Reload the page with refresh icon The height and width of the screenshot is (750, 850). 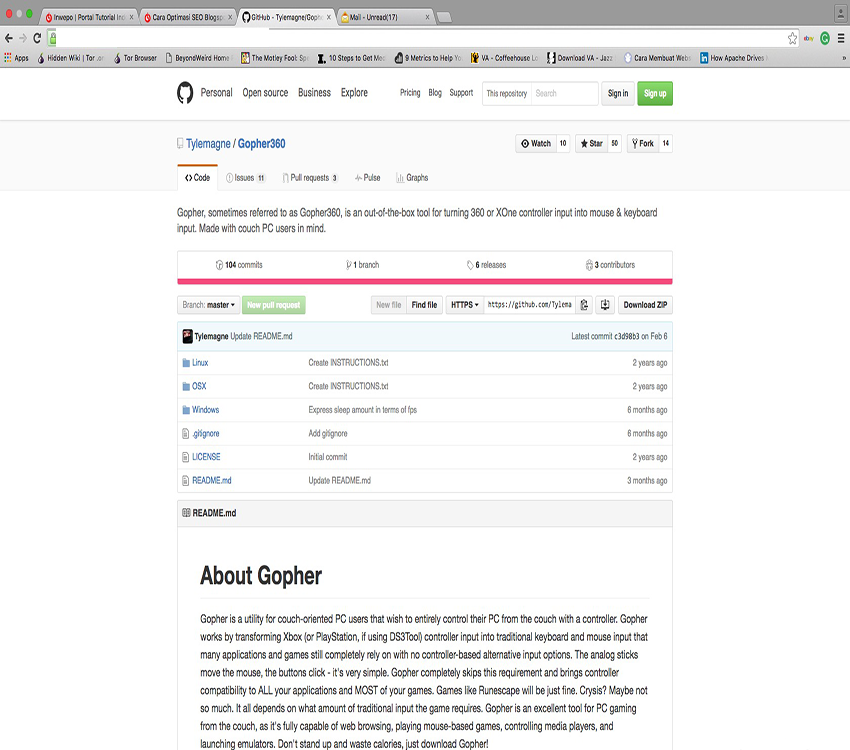point(37,38)
